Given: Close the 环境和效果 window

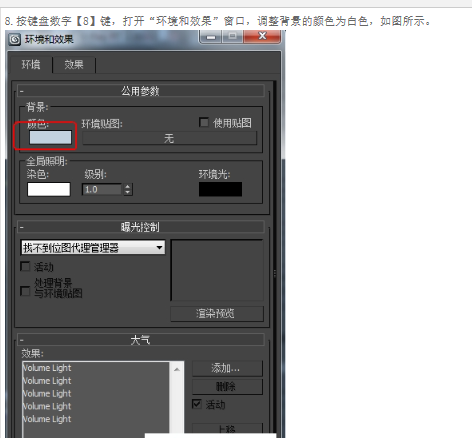Looking at the screenshot, I should [x=262, y=36].
